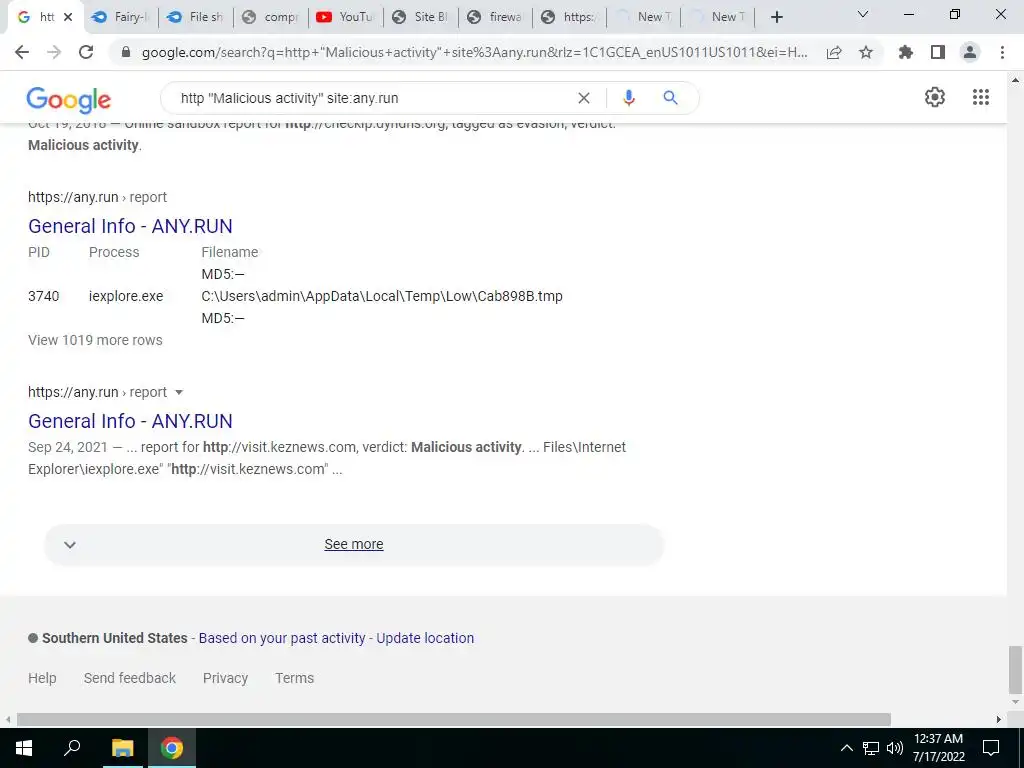Close the active Google search tab

coord(68,17)
